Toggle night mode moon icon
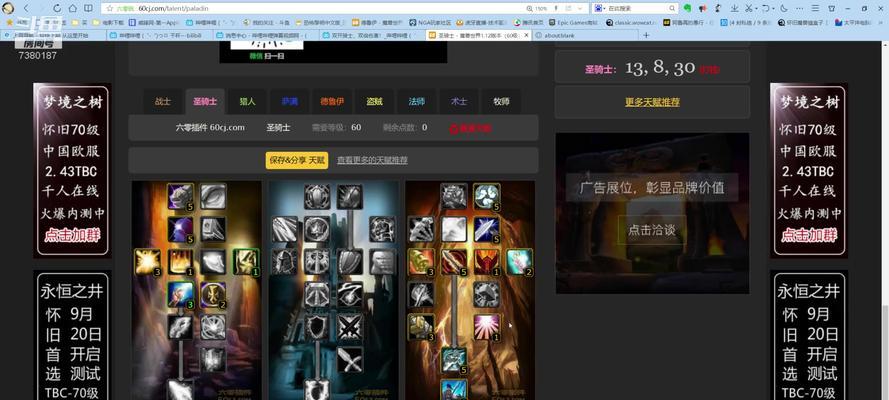889x400 pixels. point(783,8)
